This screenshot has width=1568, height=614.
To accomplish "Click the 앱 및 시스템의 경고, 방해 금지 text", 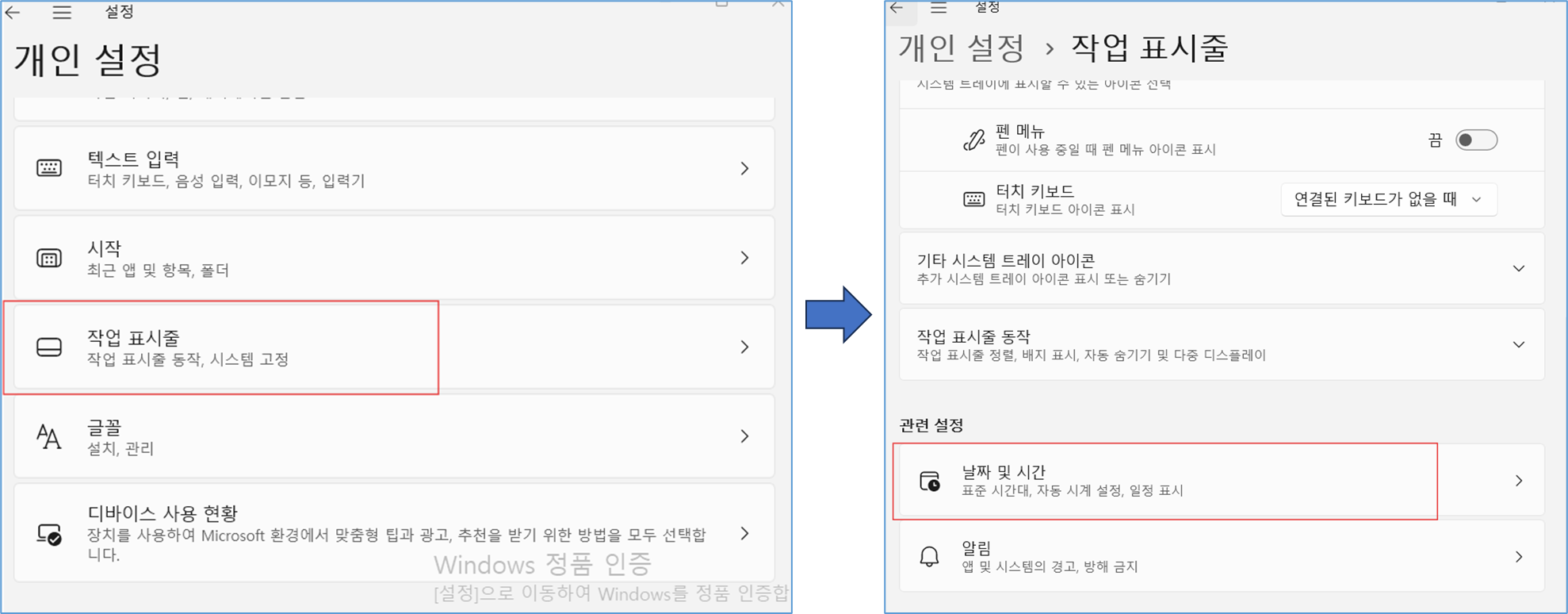I will pyautogui.click(x=1050, y=566).
